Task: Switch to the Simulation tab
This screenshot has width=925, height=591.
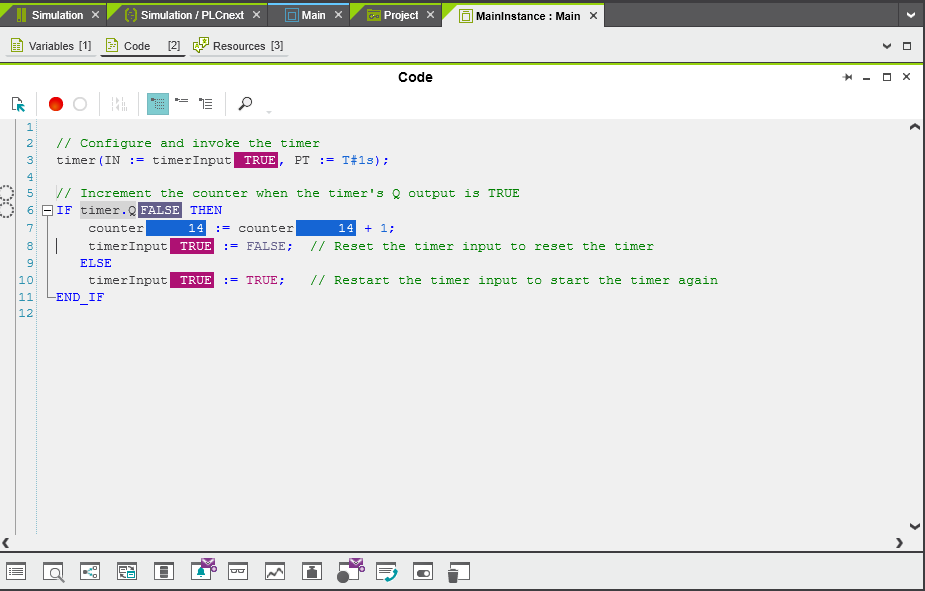Action: [57, 15]
